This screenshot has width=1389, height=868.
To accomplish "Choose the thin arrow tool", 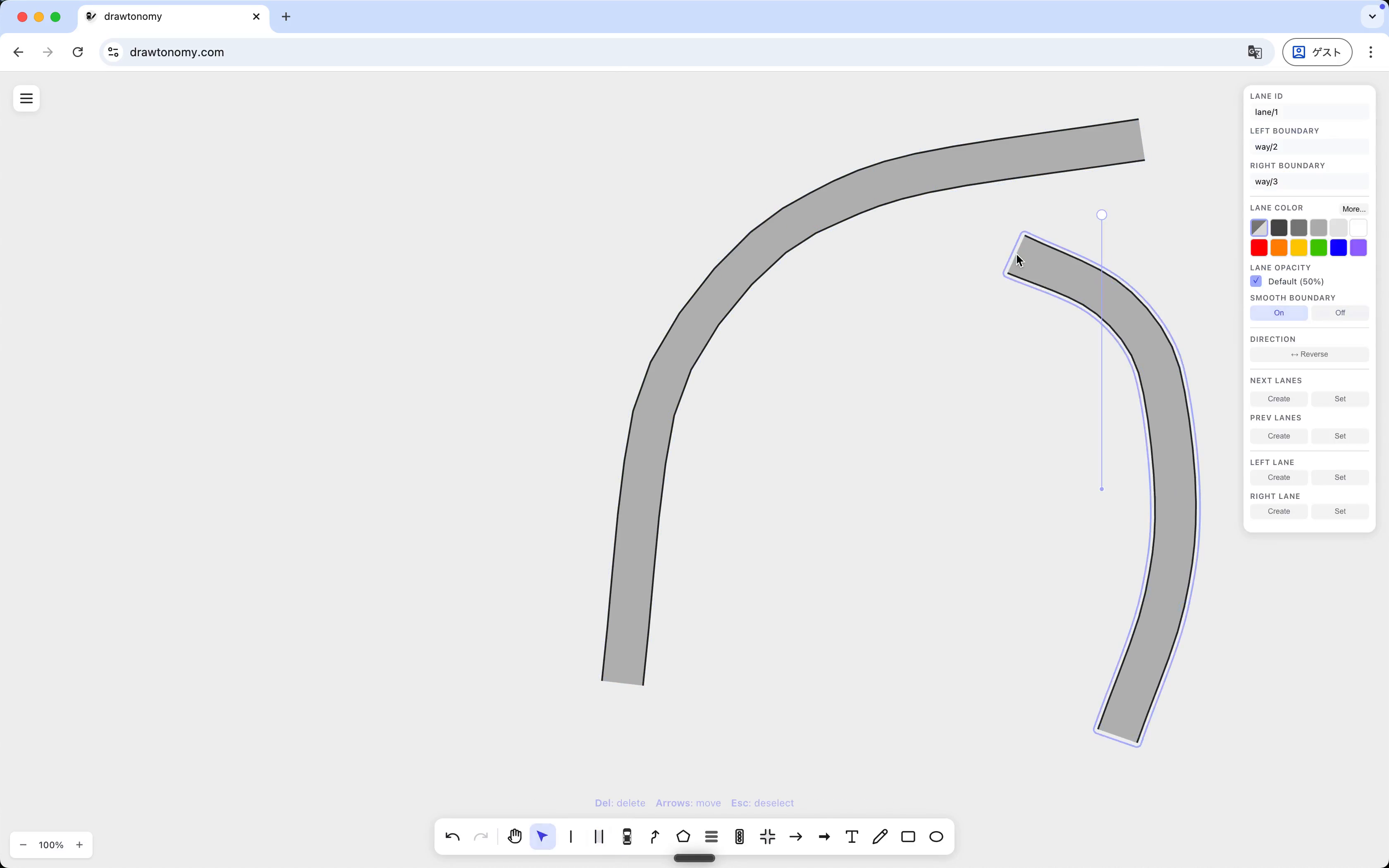I will 795,837.
